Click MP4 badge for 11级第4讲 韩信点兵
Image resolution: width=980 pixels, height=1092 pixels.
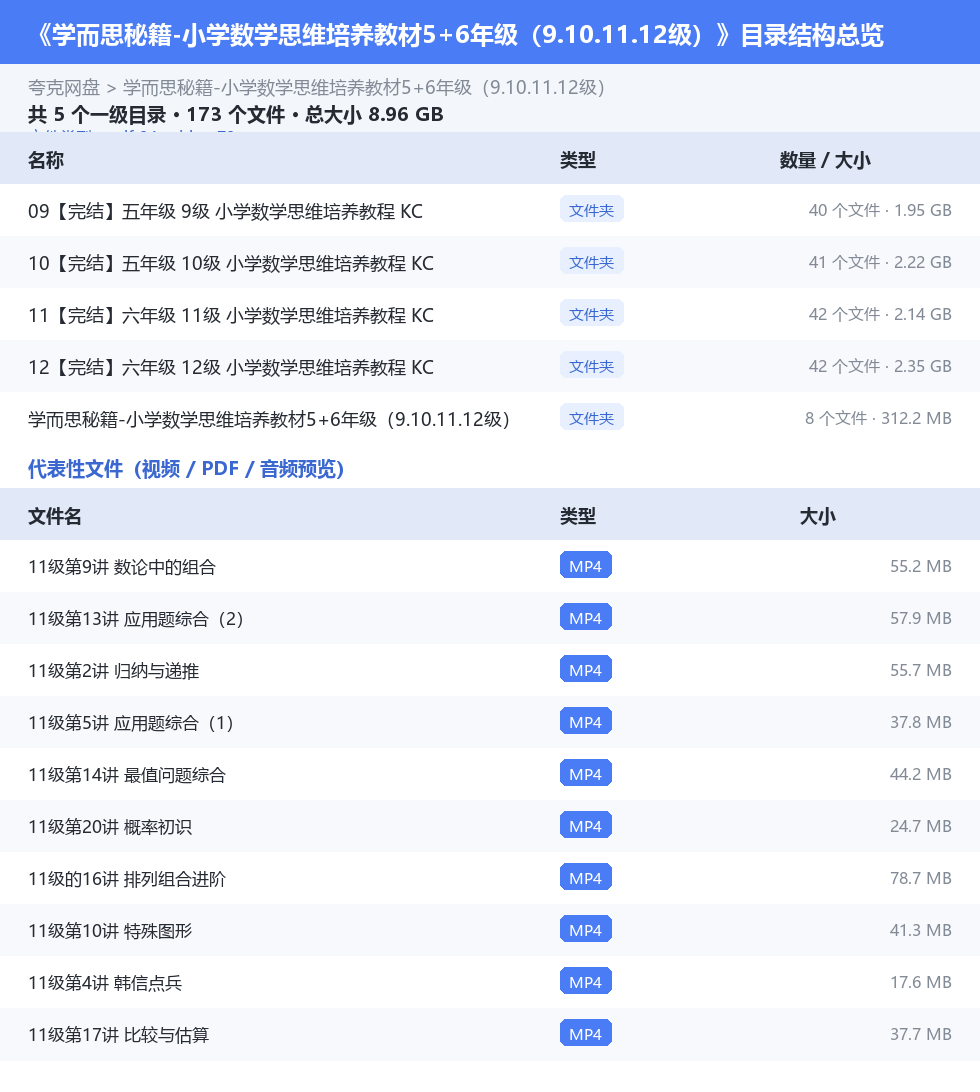tap(586, 982)
